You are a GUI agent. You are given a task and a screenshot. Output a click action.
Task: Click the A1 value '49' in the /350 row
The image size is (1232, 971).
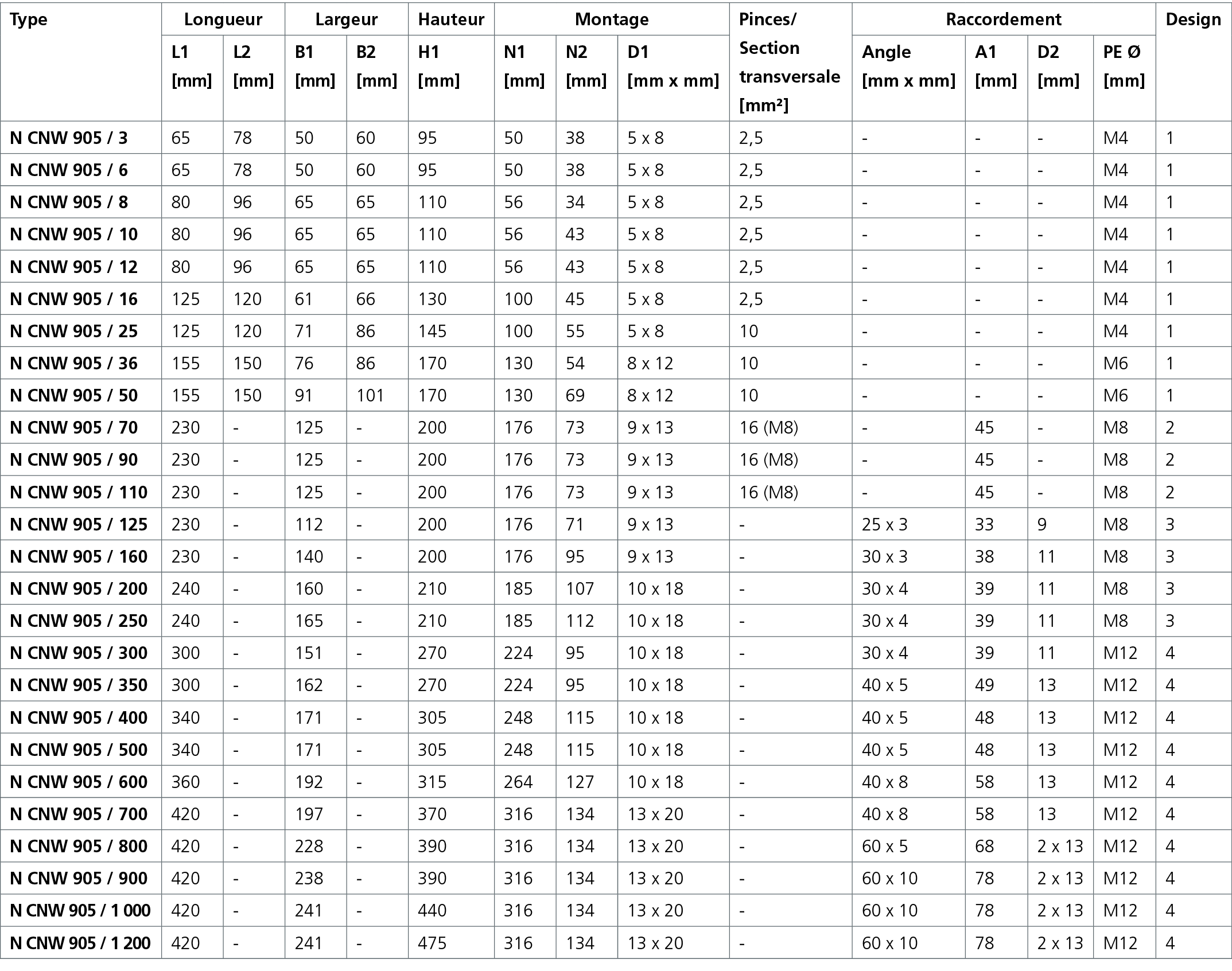984,685
